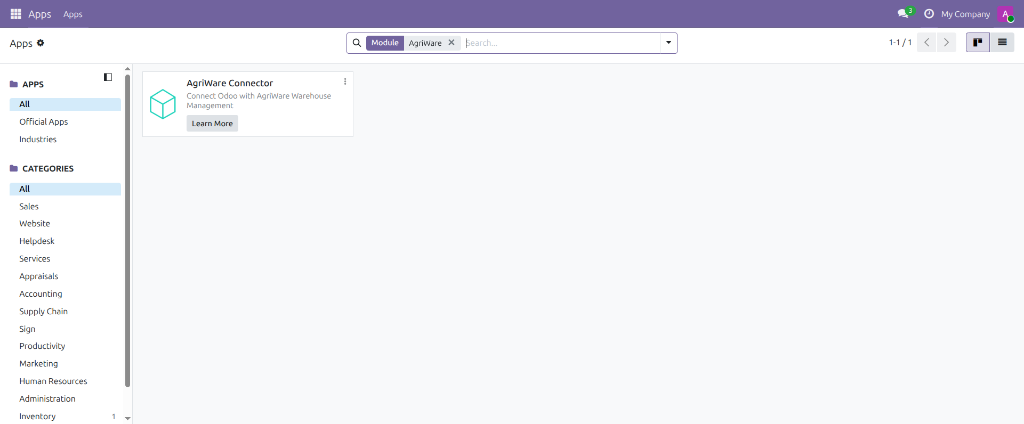
Task: Filter by Inventory category
Action: [65, 416]
